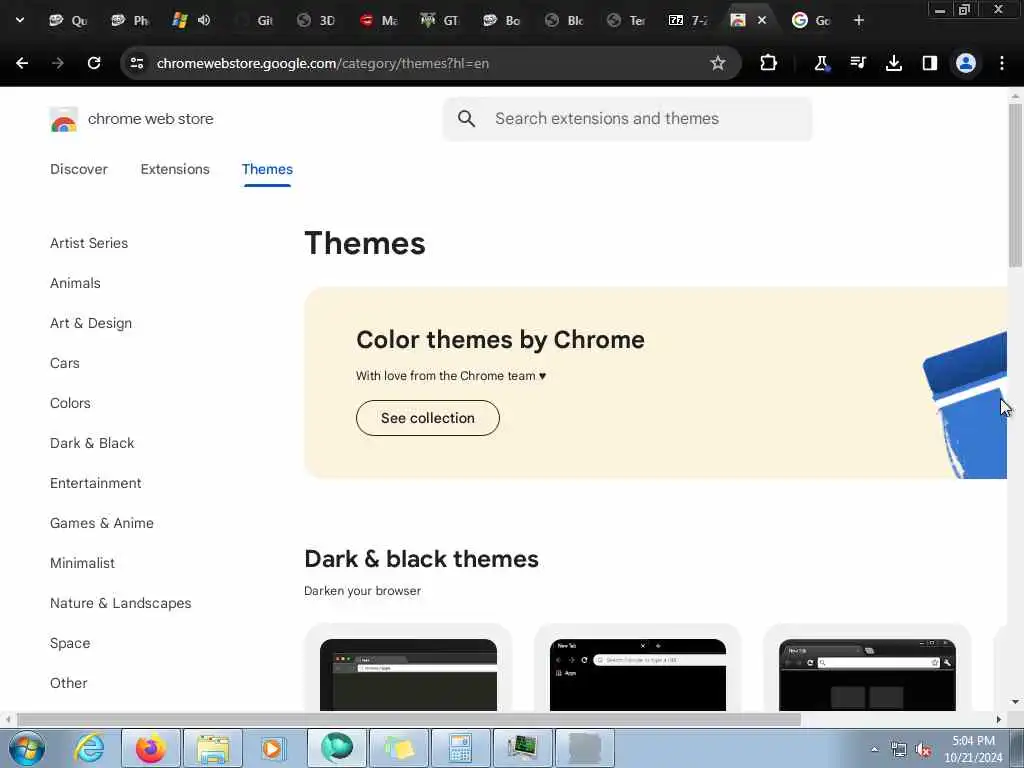1024x768 pixels.
Task: Switch to the 3D browser tab
Action: tap(316, 21)
